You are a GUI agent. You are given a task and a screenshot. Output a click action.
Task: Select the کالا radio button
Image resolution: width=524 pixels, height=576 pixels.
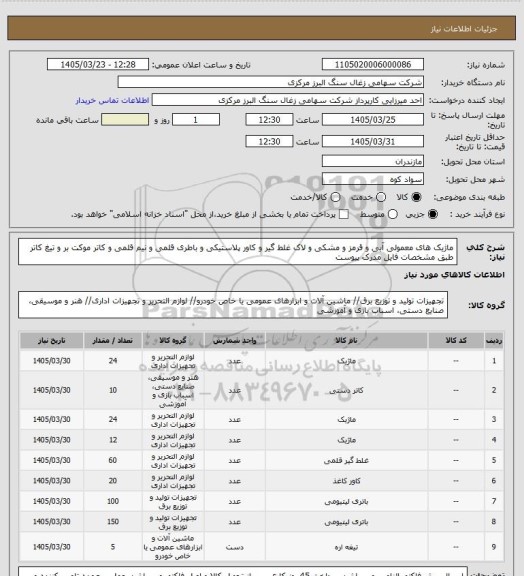pyautogui.click(x=416, y=197)
